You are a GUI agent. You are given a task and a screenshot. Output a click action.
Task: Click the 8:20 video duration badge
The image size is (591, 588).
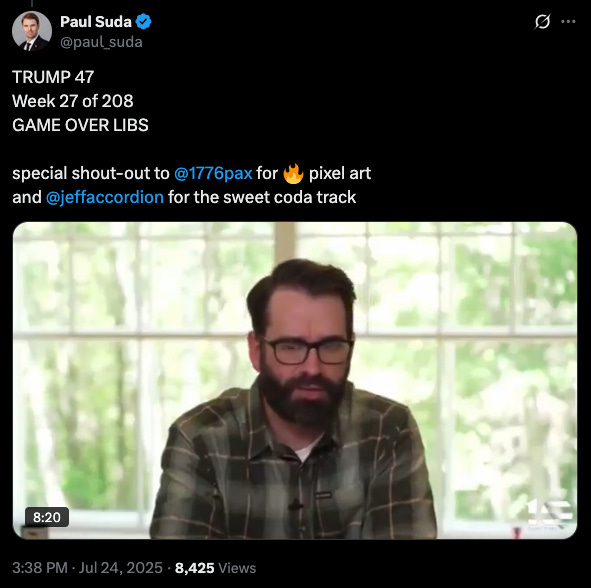[x=47, y=517]
